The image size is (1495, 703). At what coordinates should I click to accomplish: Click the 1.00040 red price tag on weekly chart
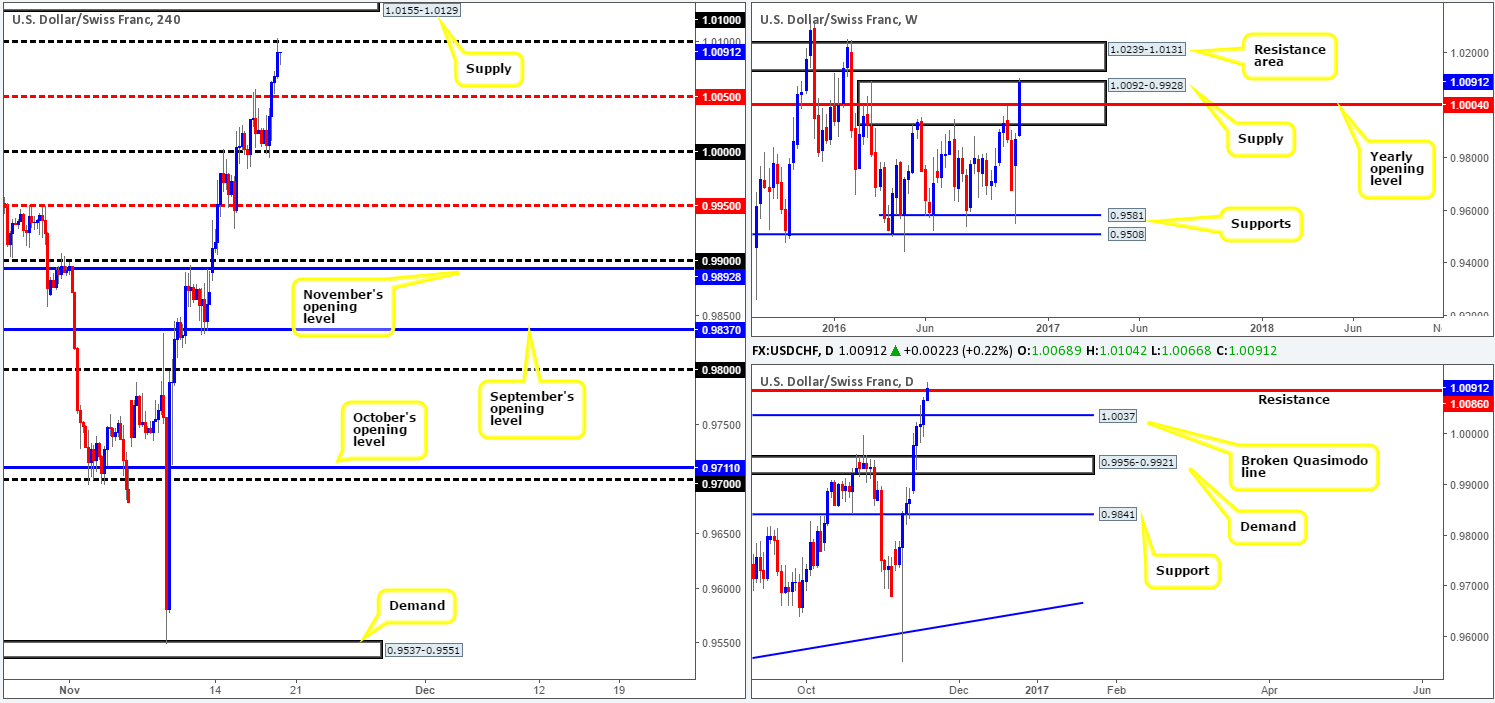point(1467,104)
